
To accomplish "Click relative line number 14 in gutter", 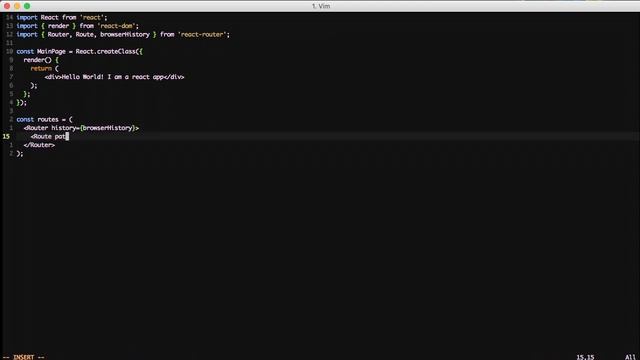I will [x=9, y=18].
